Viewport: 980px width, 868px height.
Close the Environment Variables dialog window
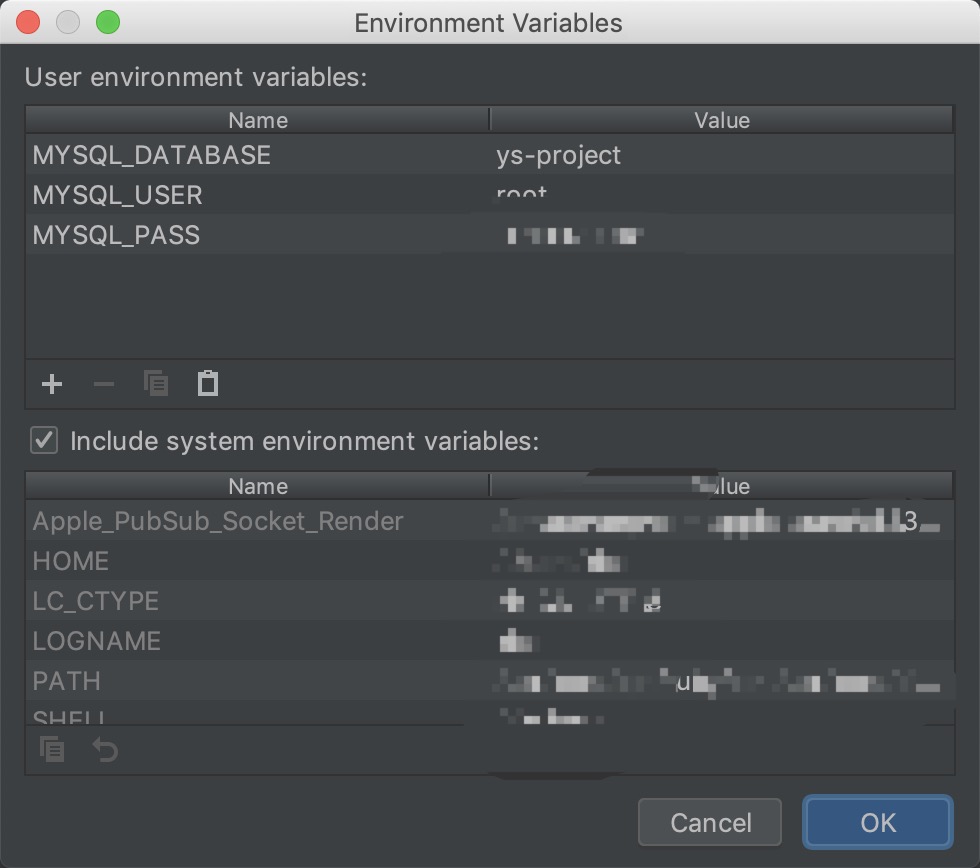28,22
